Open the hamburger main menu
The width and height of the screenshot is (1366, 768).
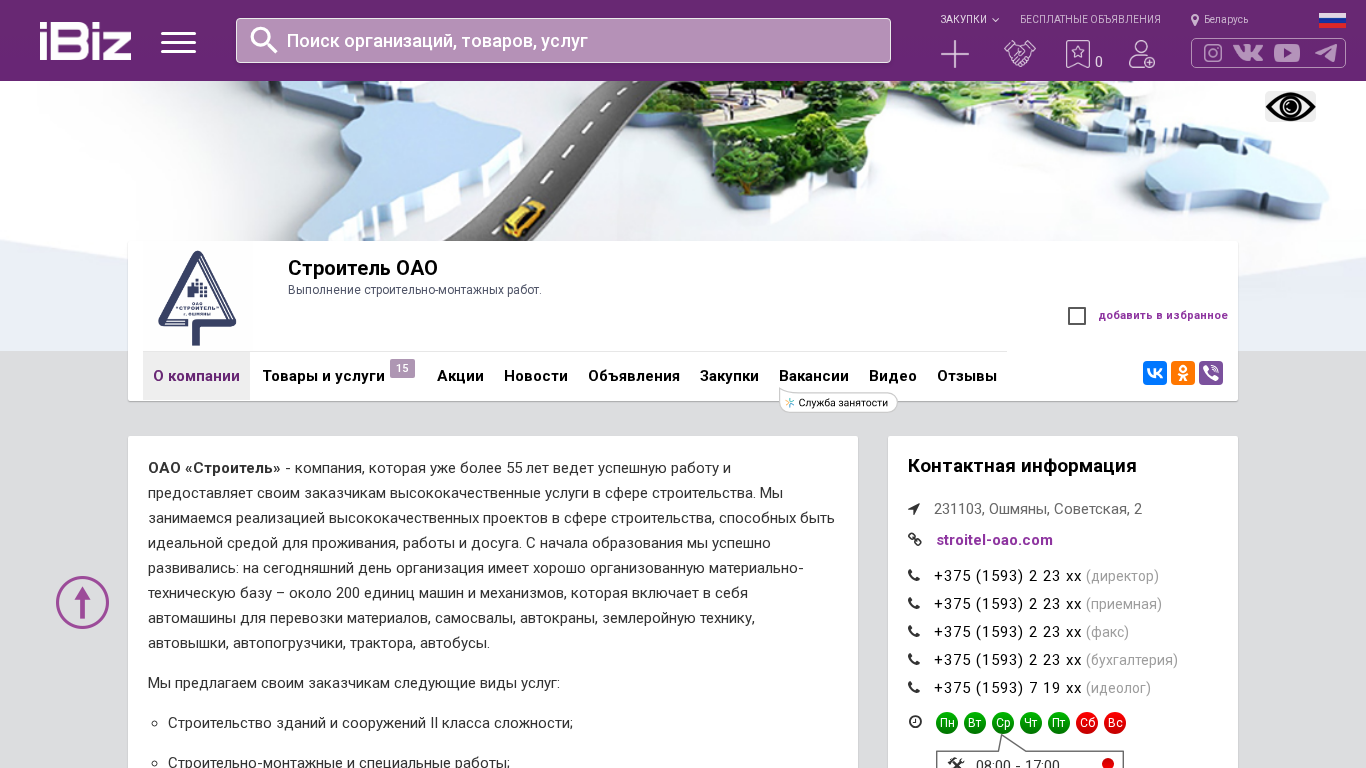tap(178, 42)
